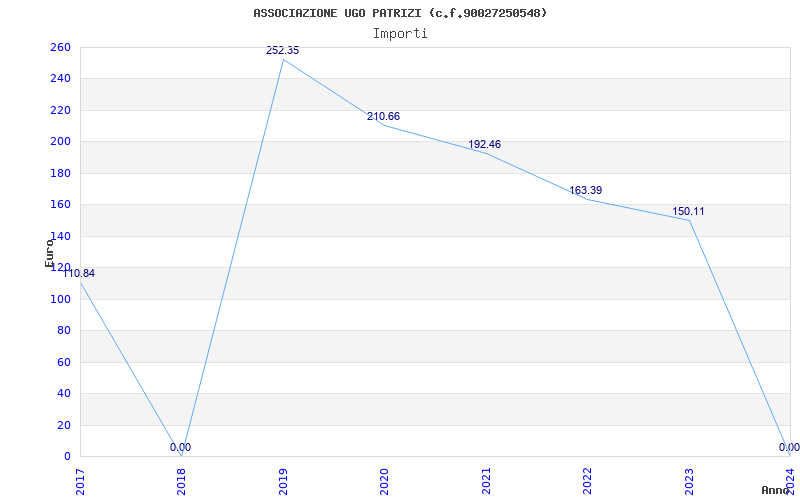The height and width of the screenshot is (500, 800).
Task: Click the Anno x-axis title
Action: pyautogui.click(x=775, y=490)
